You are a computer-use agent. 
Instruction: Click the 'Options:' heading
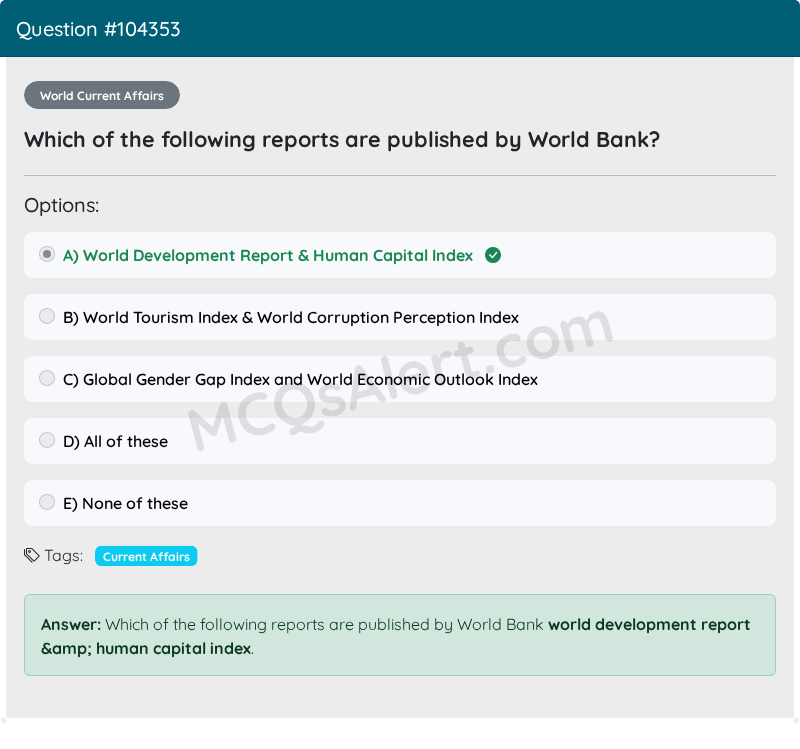[x=62, y=206]
